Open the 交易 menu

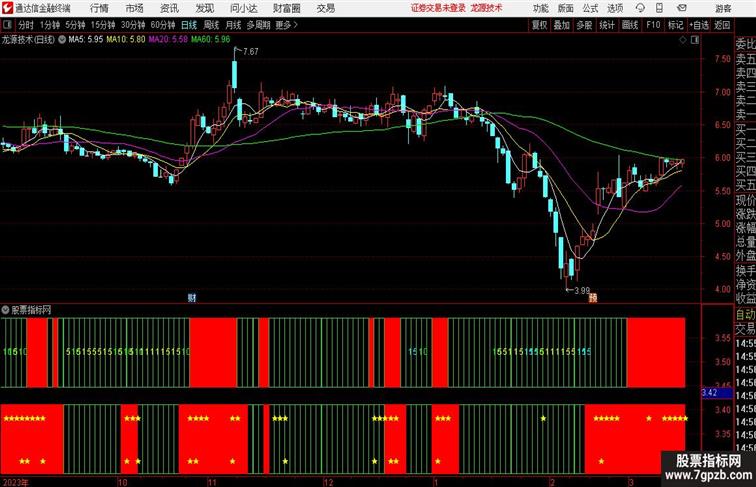tap(326, 8)
